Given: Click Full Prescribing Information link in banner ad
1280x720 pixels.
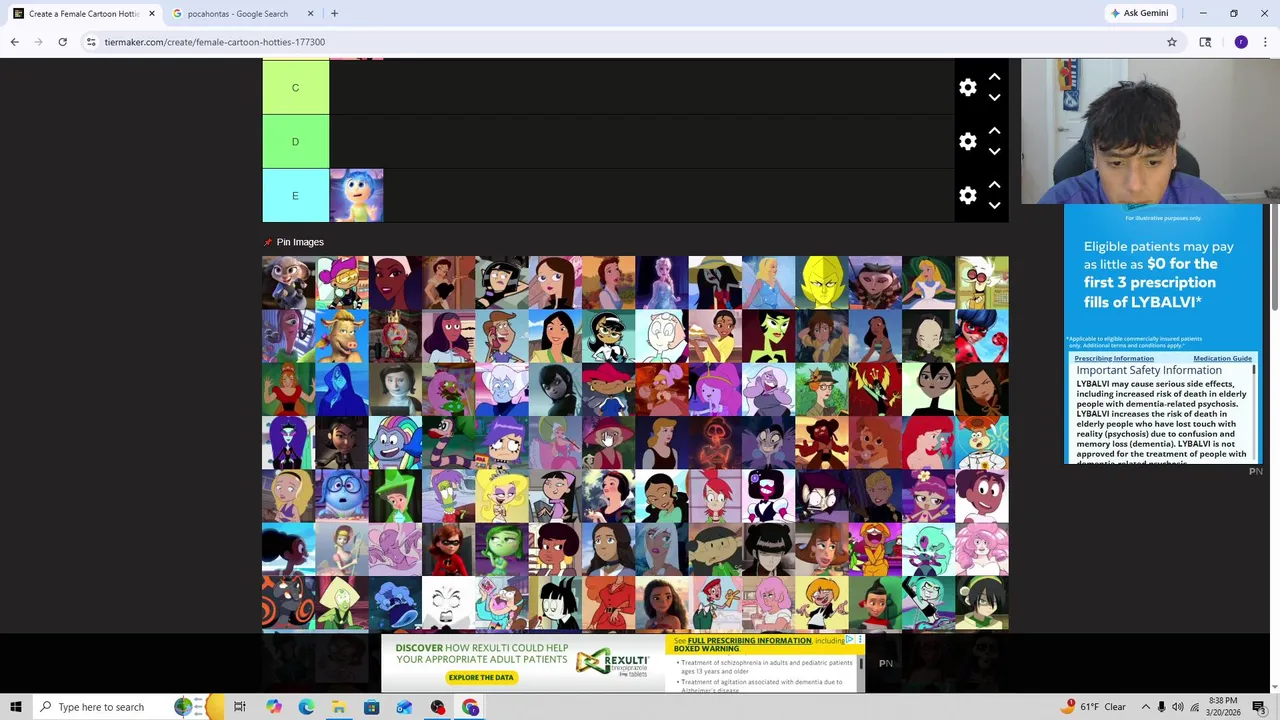Looking at the screenshot, I should coord(749,640).
